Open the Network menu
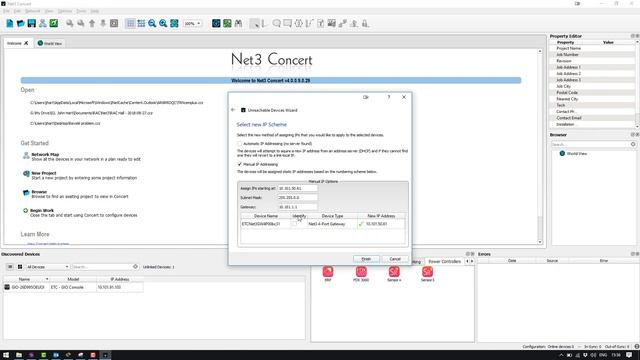 click(x=33, y=11)
